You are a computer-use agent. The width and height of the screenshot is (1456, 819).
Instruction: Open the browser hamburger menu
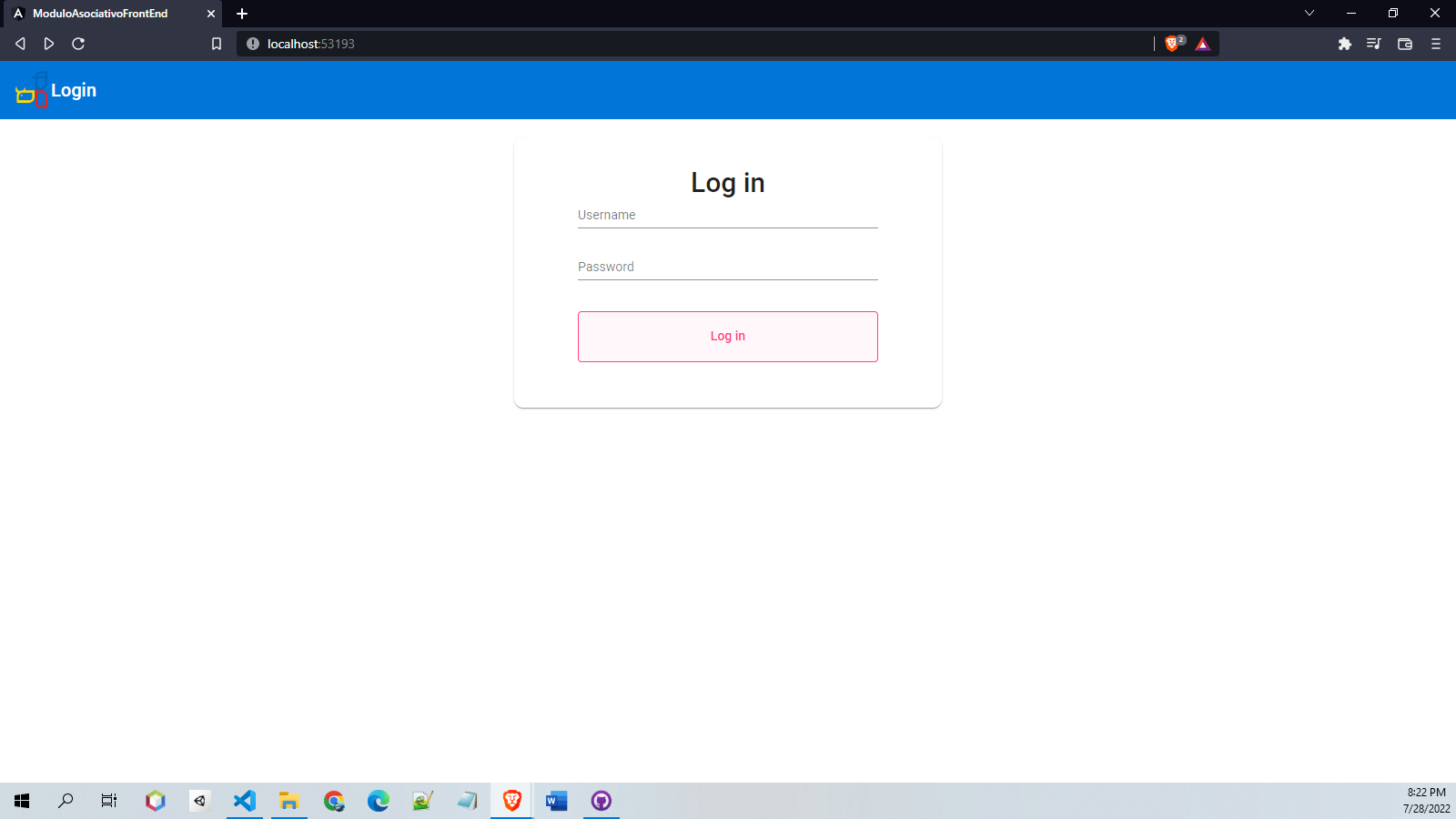pos(1436,44)
